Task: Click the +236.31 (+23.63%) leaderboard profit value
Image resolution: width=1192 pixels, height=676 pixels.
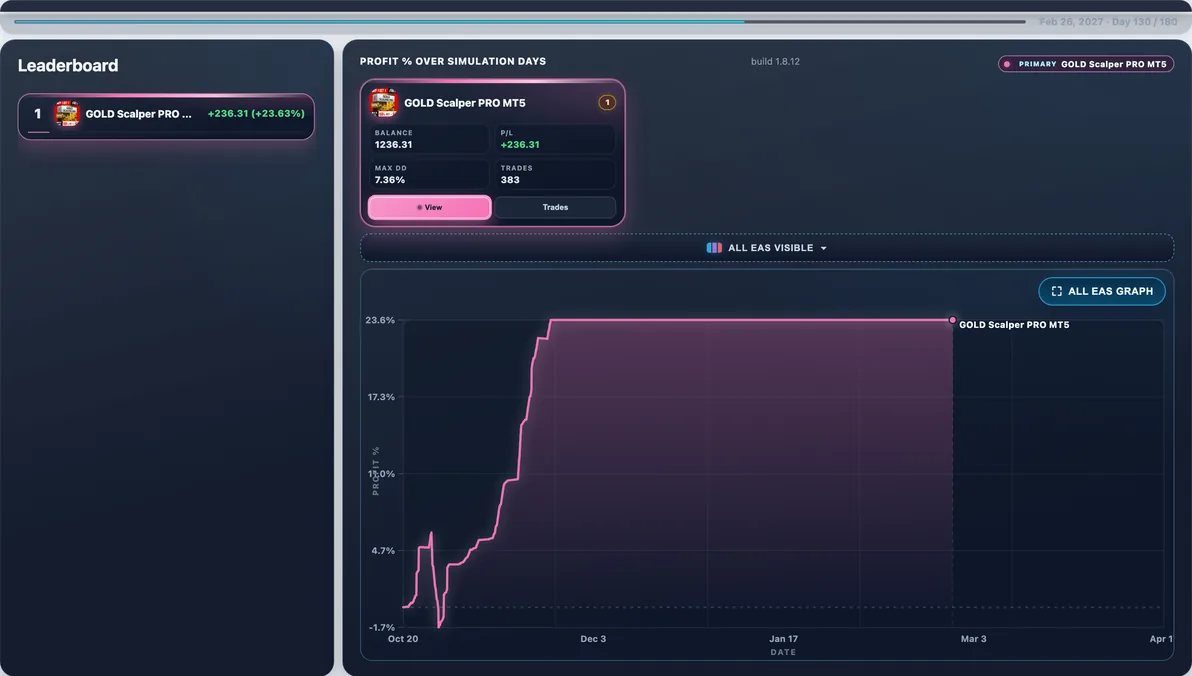Action: 255,113
